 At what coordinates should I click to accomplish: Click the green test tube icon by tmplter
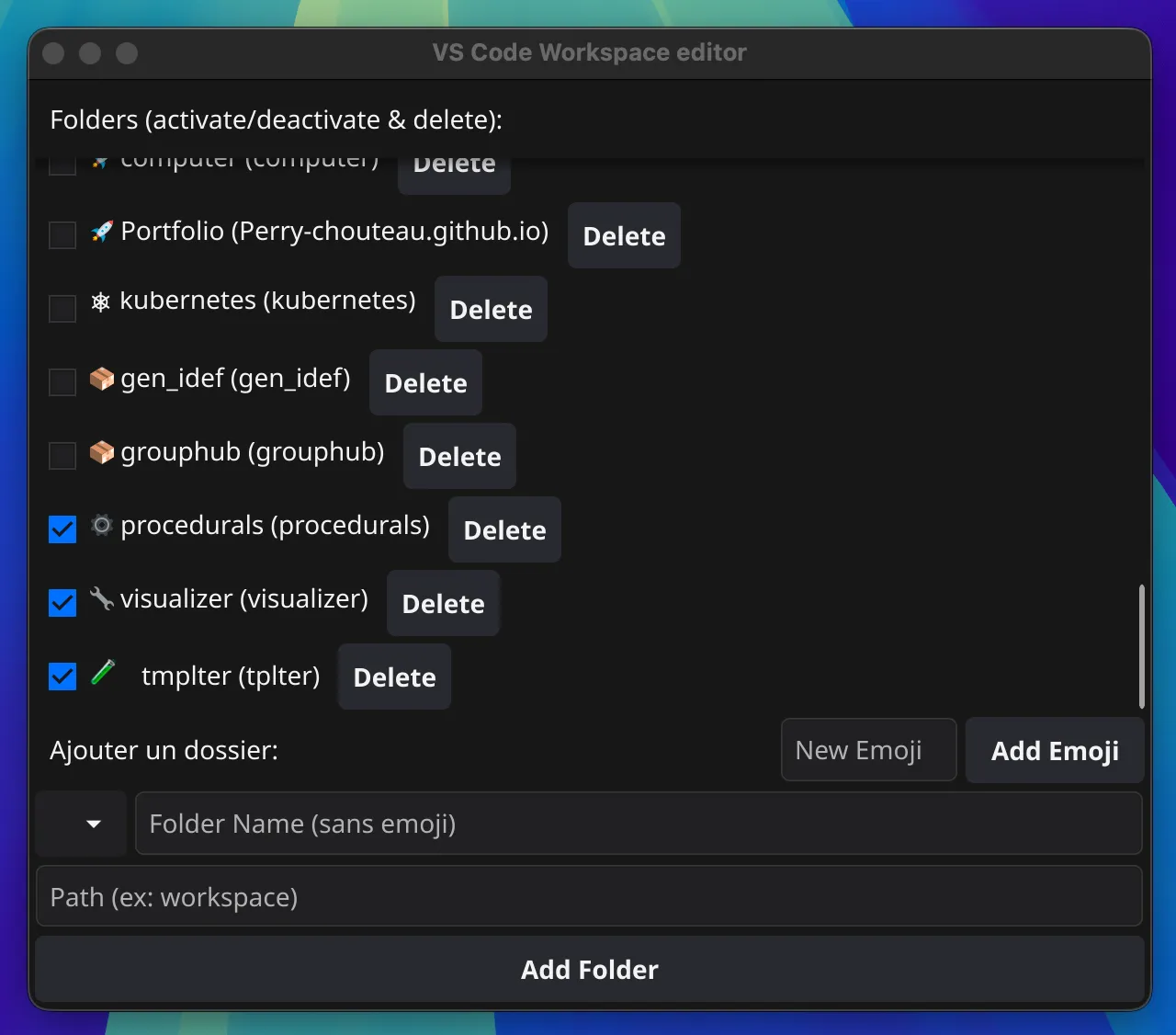103,673
